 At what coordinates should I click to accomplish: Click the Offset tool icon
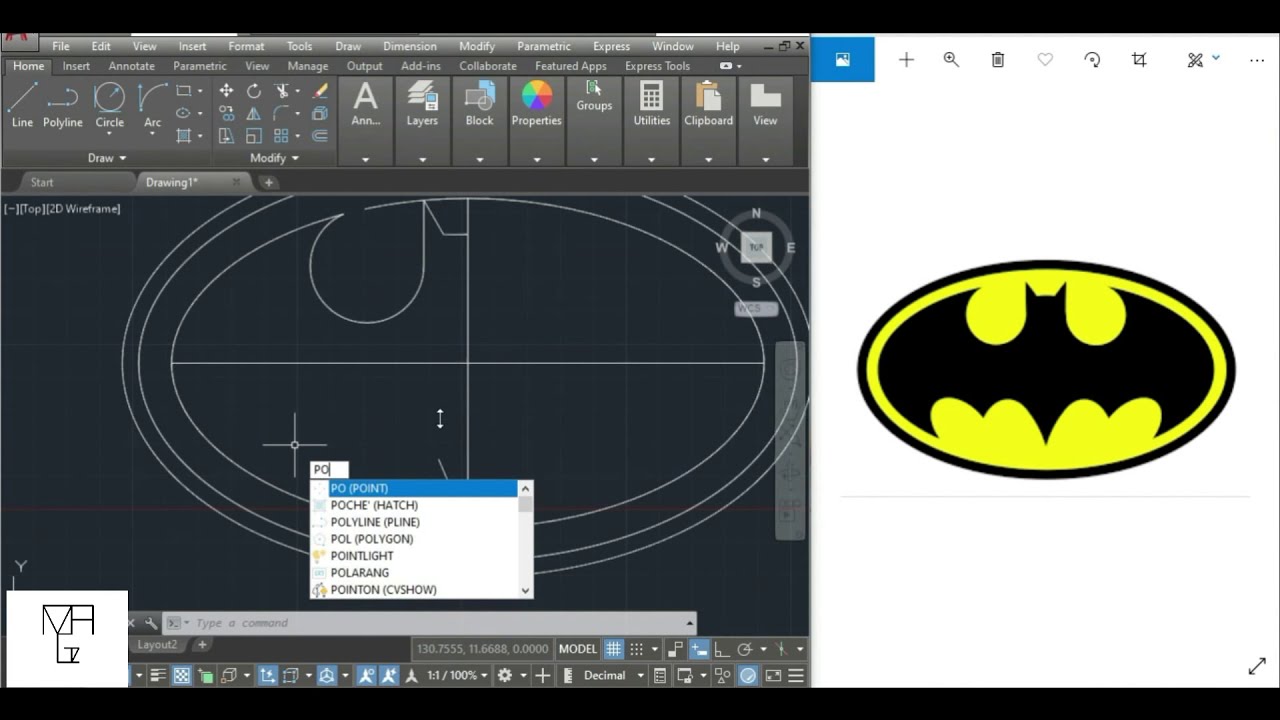pos(320,136)
